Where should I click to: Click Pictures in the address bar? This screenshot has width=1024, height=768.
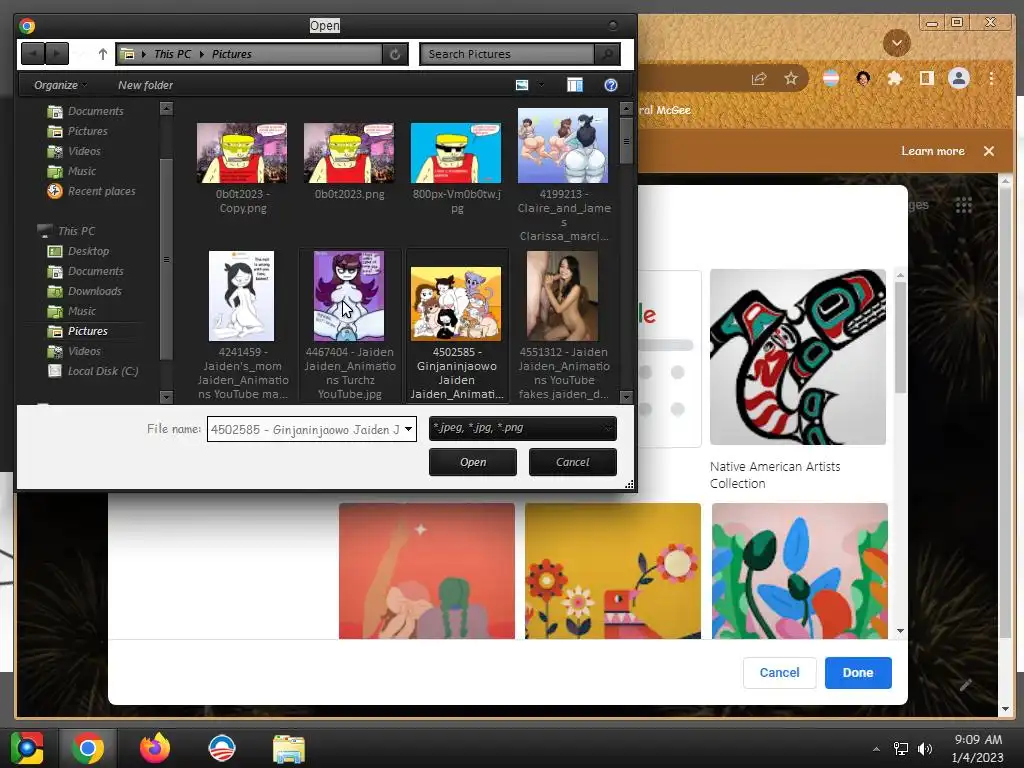pyautogui.click(x=231, y=54)
